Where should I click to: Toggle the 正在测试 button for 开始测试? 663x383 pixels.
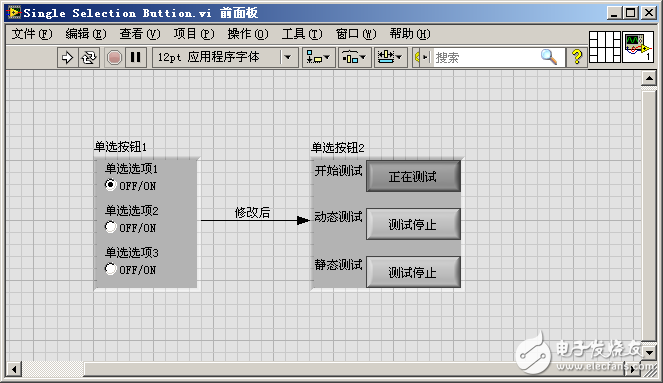tap(413, 176)
